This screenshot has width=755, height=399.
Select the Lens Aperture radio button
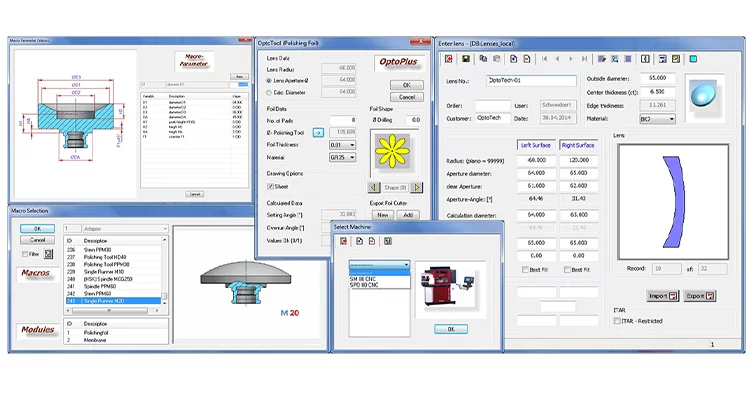pos(269,81)
